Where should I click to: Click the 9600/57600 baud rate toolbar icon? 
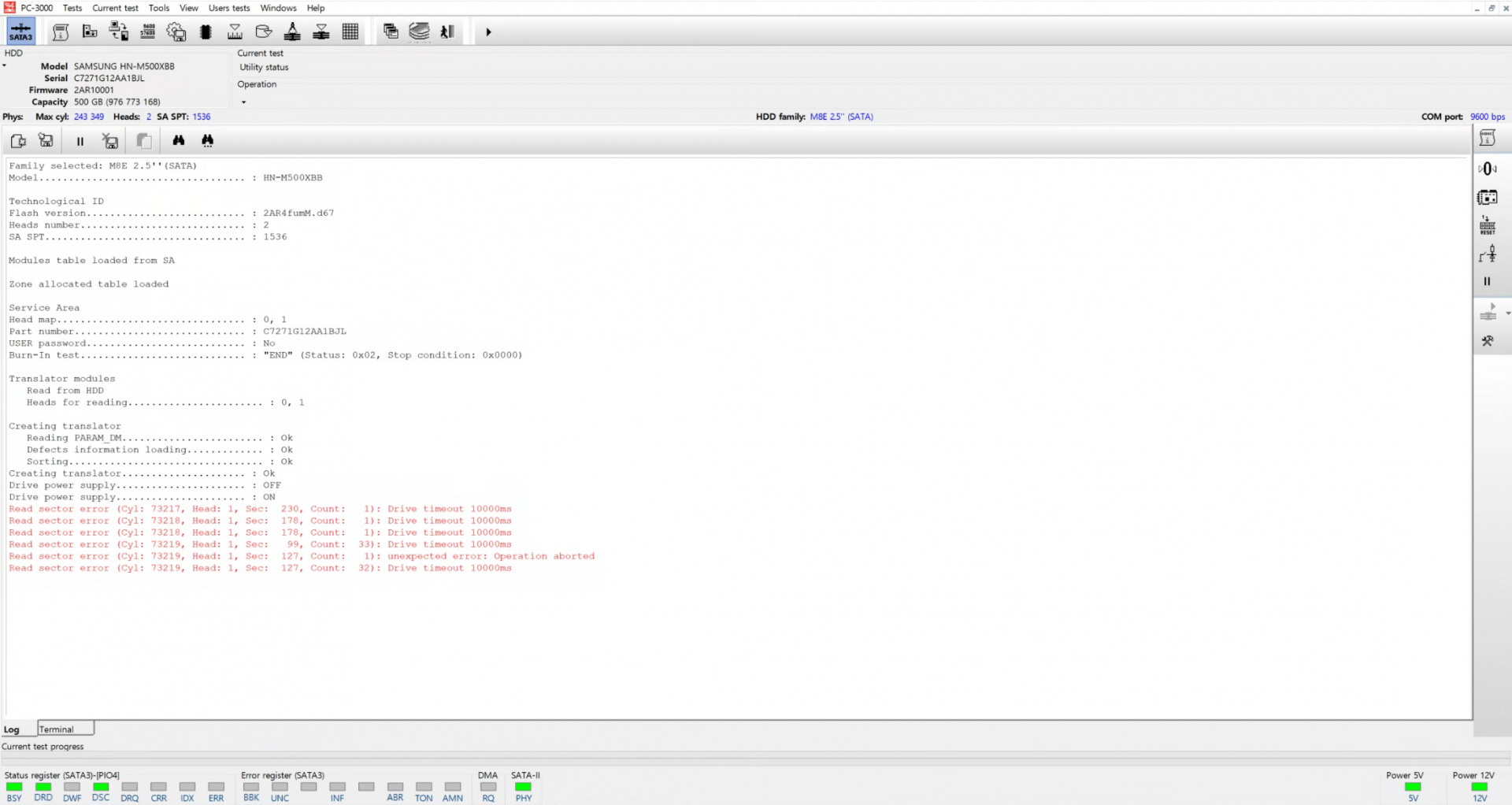click(147, 32)
